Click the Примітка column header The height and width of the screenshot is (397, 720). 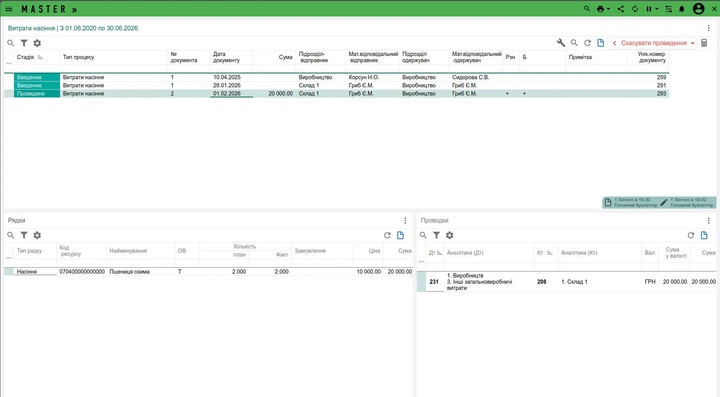point(580,57)
